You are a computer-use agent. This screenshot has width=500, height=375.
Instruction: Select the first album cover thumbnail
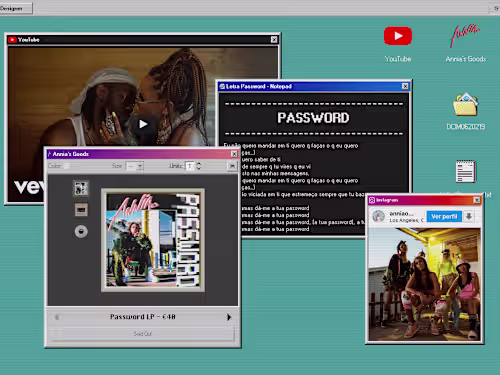[81, 188]
